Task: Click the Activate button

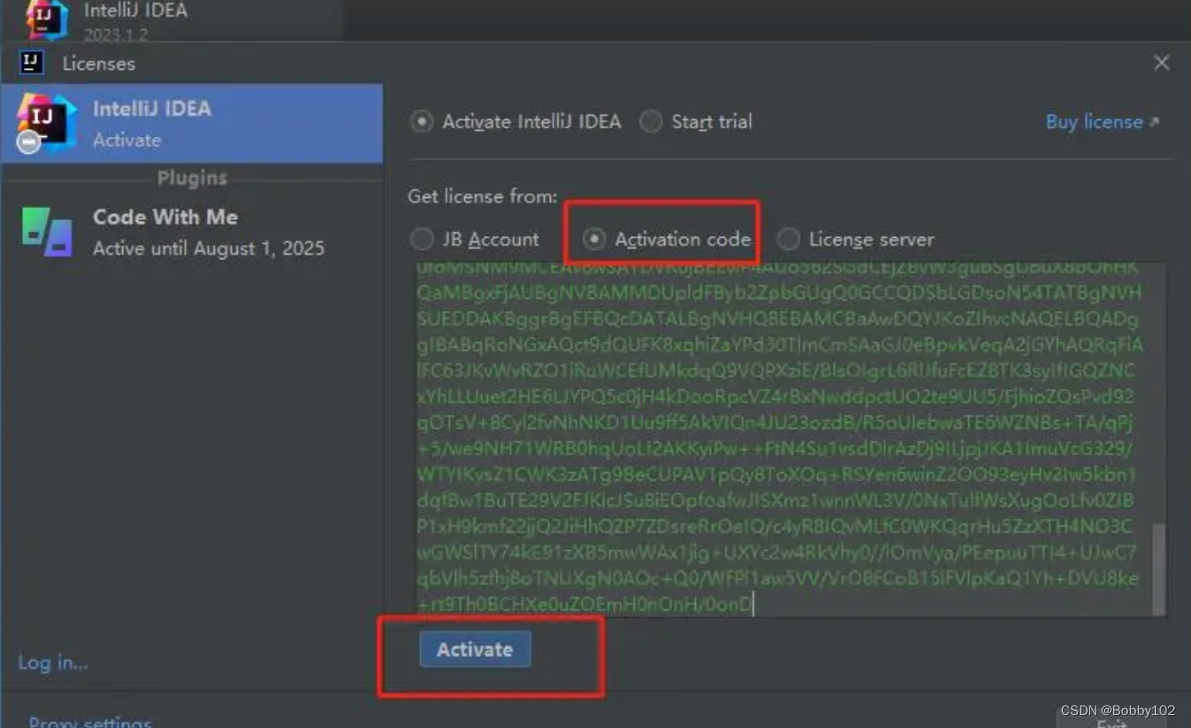Action: coord(475,649)
